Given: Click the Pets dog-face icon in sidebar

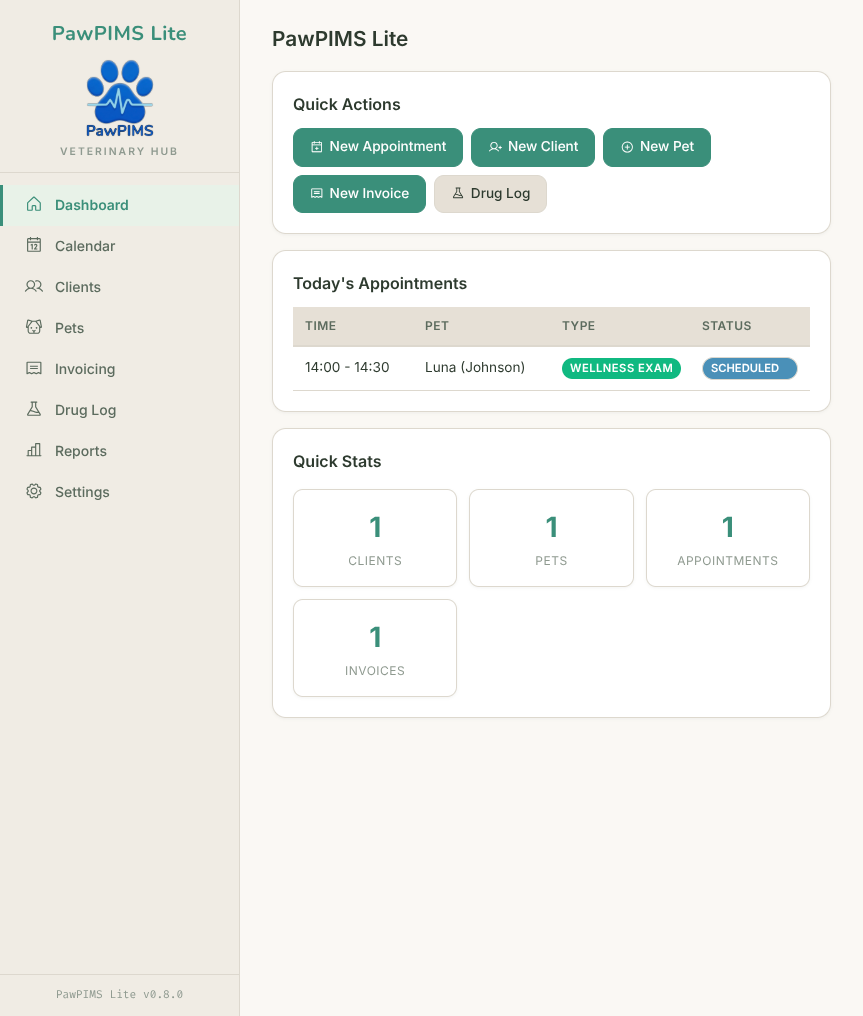Looking at the screenshot, I should (x=34, y=327).
